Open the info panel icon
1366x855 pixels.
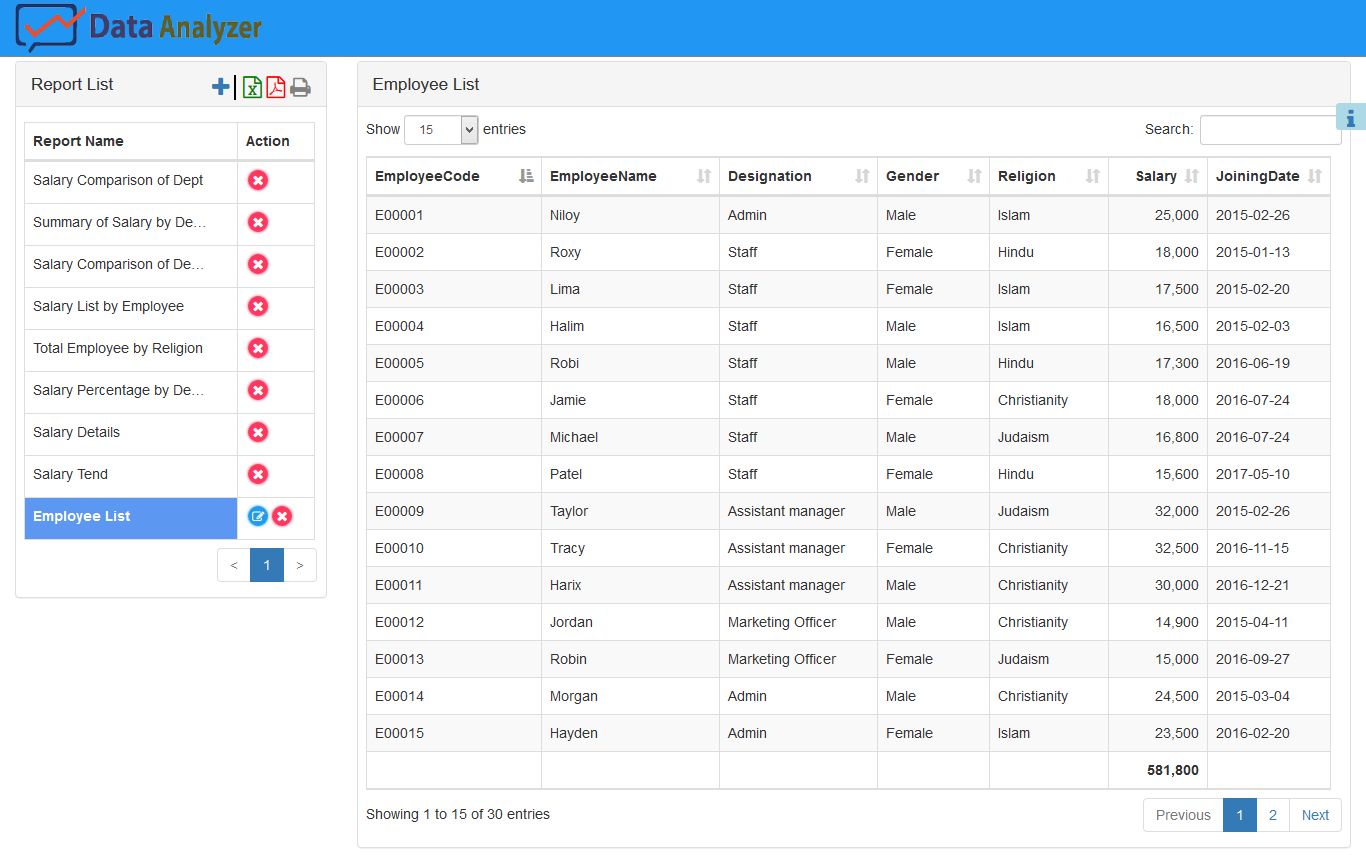[1350, 117]
